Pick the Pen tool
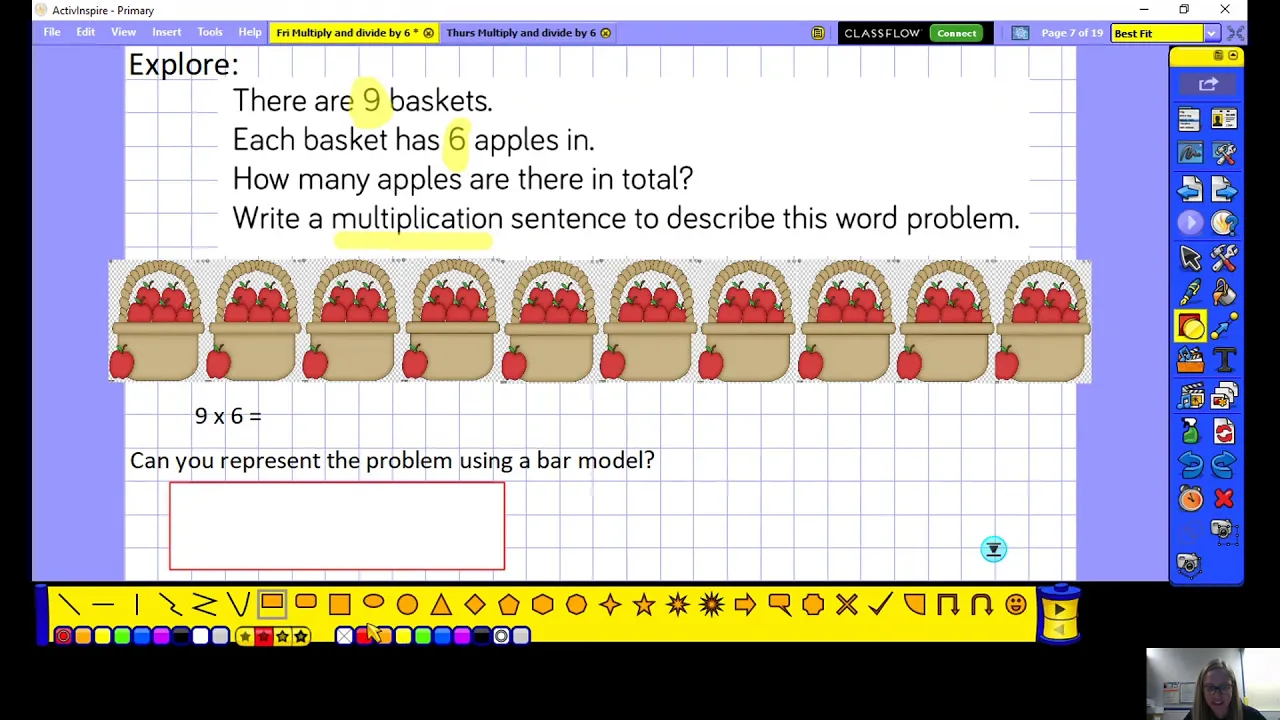The height and width of the screenshot is (720, 1280). tap(1189, 292)
